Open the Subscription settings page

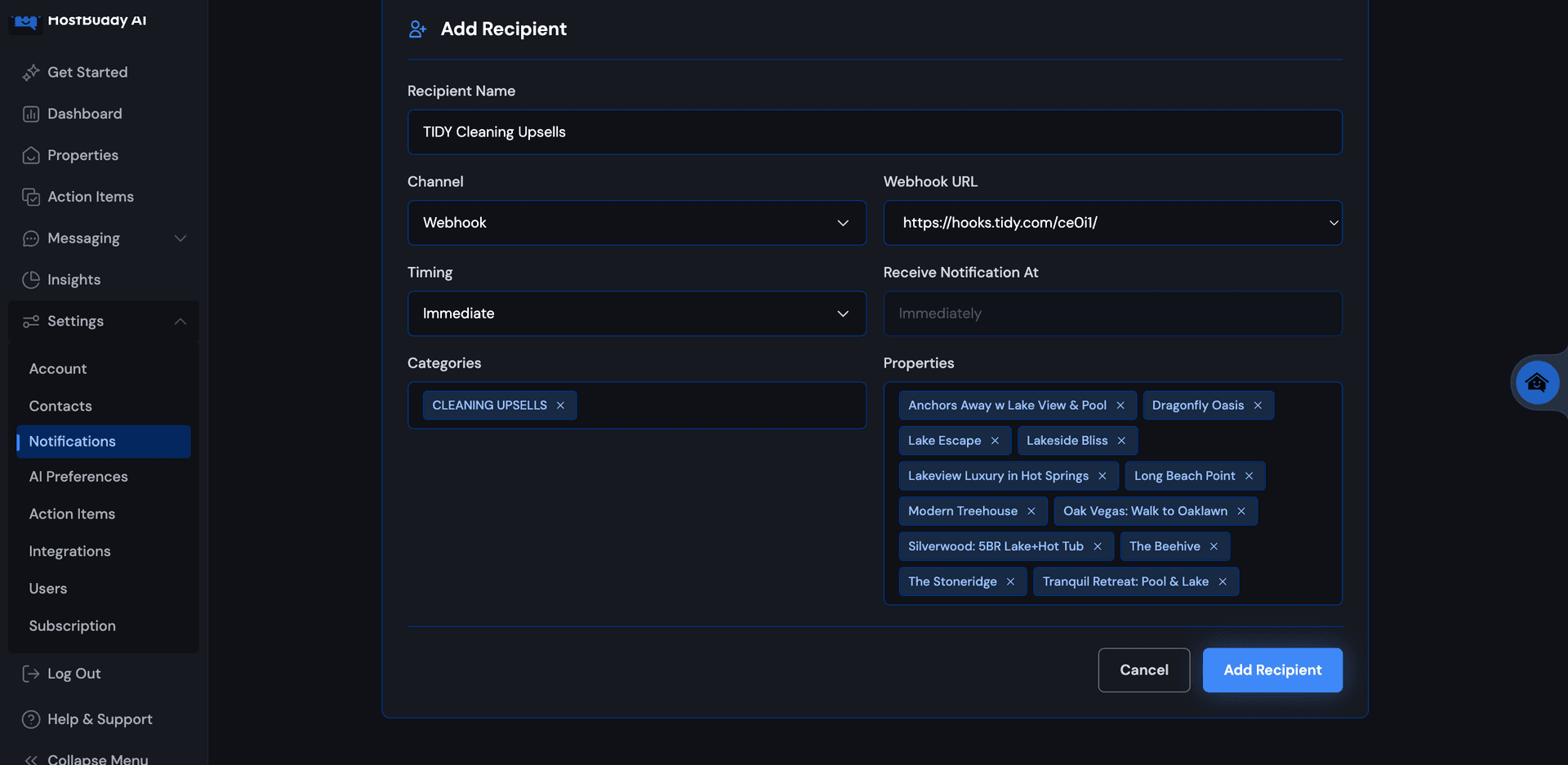click(x=72, y=625)
